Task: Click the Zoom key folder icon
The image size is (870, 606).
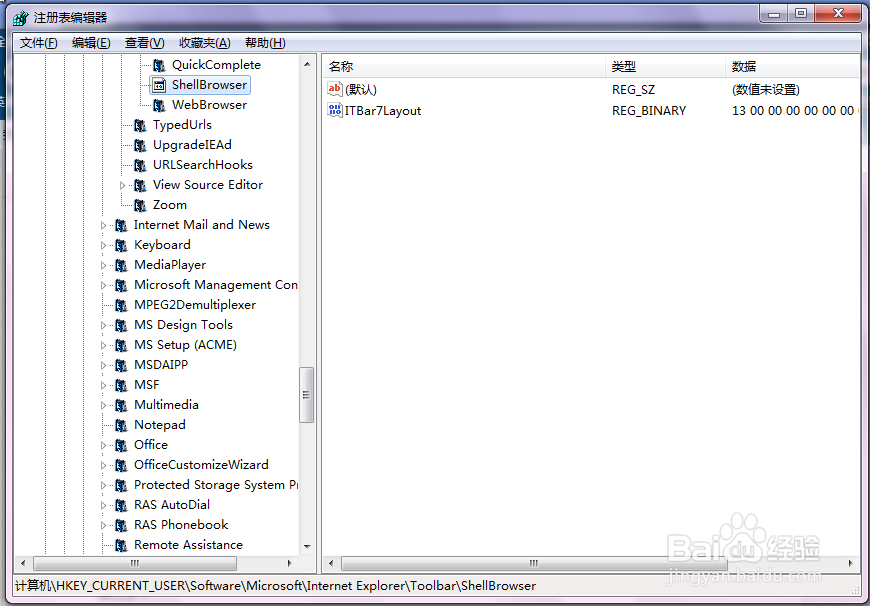Action: [140, 205]
